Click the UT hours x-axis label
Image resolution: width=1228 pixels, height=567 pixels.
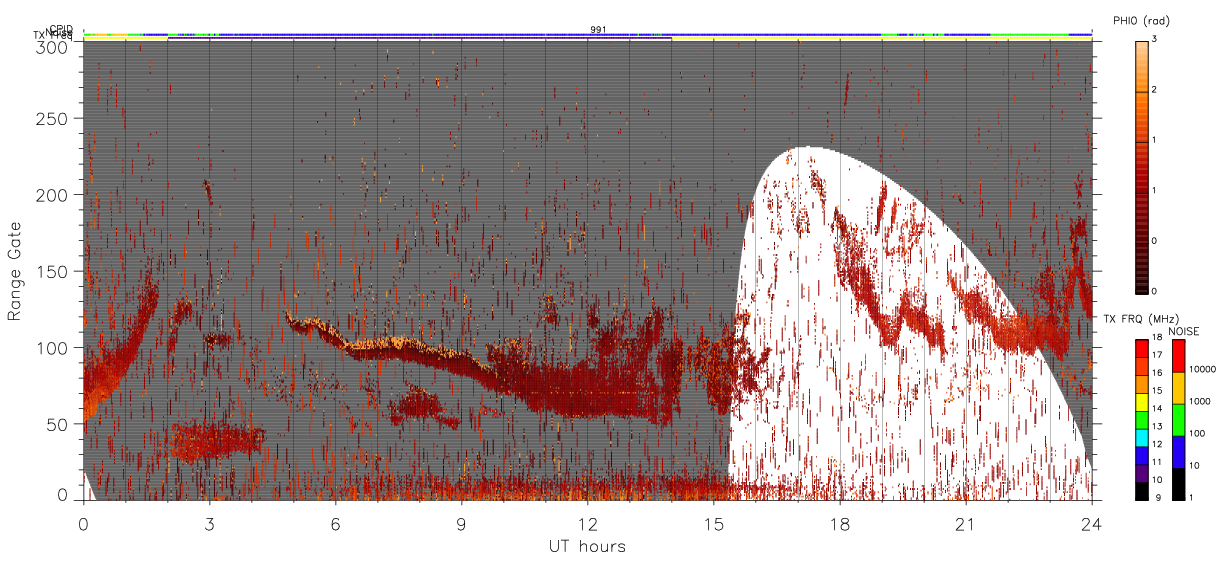pos(587,547)
